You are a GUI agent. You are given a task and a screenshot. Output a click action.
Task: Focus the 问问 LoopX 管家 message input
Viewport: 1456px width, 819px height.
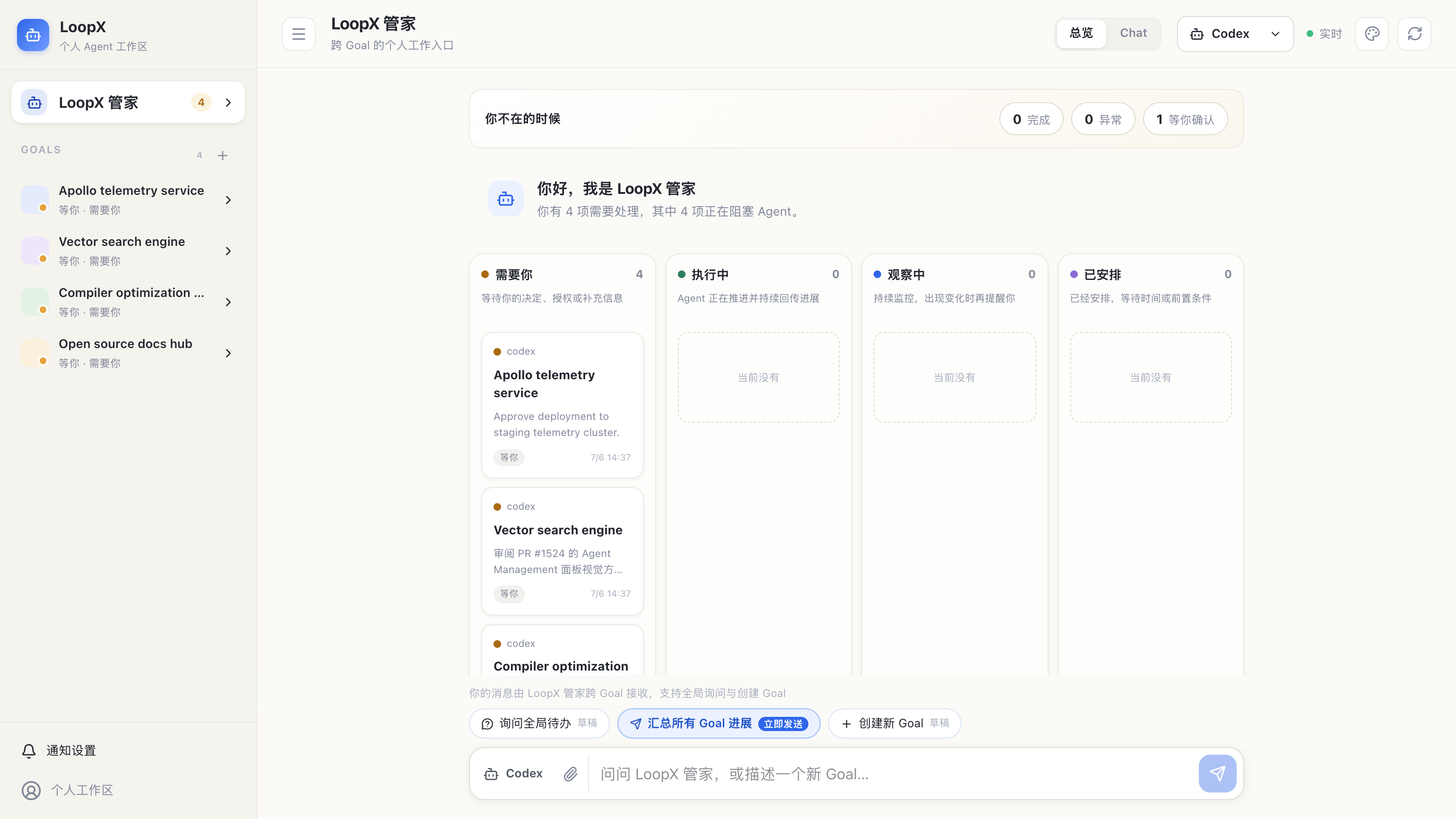893,774
